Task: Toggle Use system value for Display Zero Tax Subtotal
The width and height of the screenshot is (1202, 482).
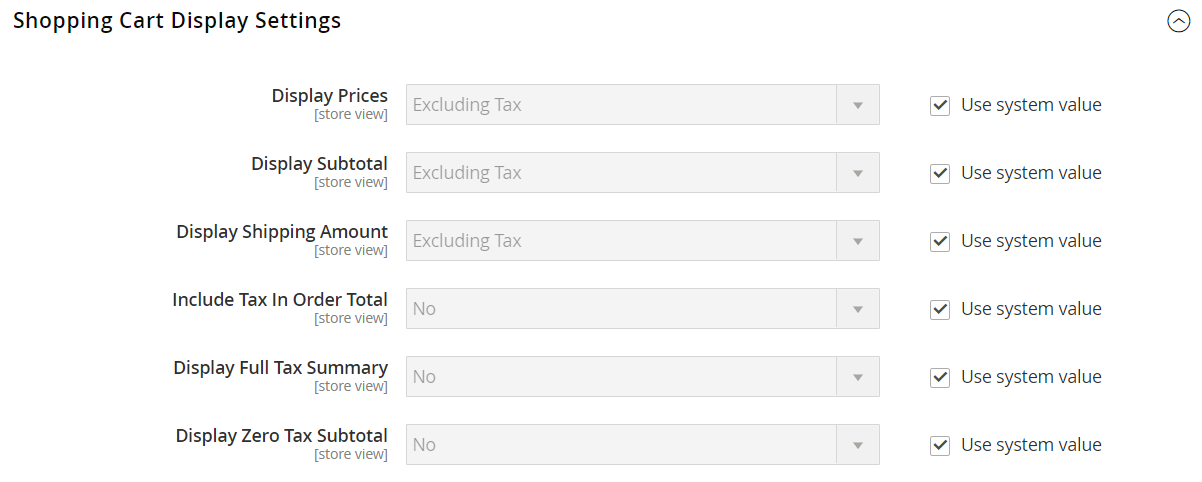Action: pyautogui.click(x=940, y=445)
